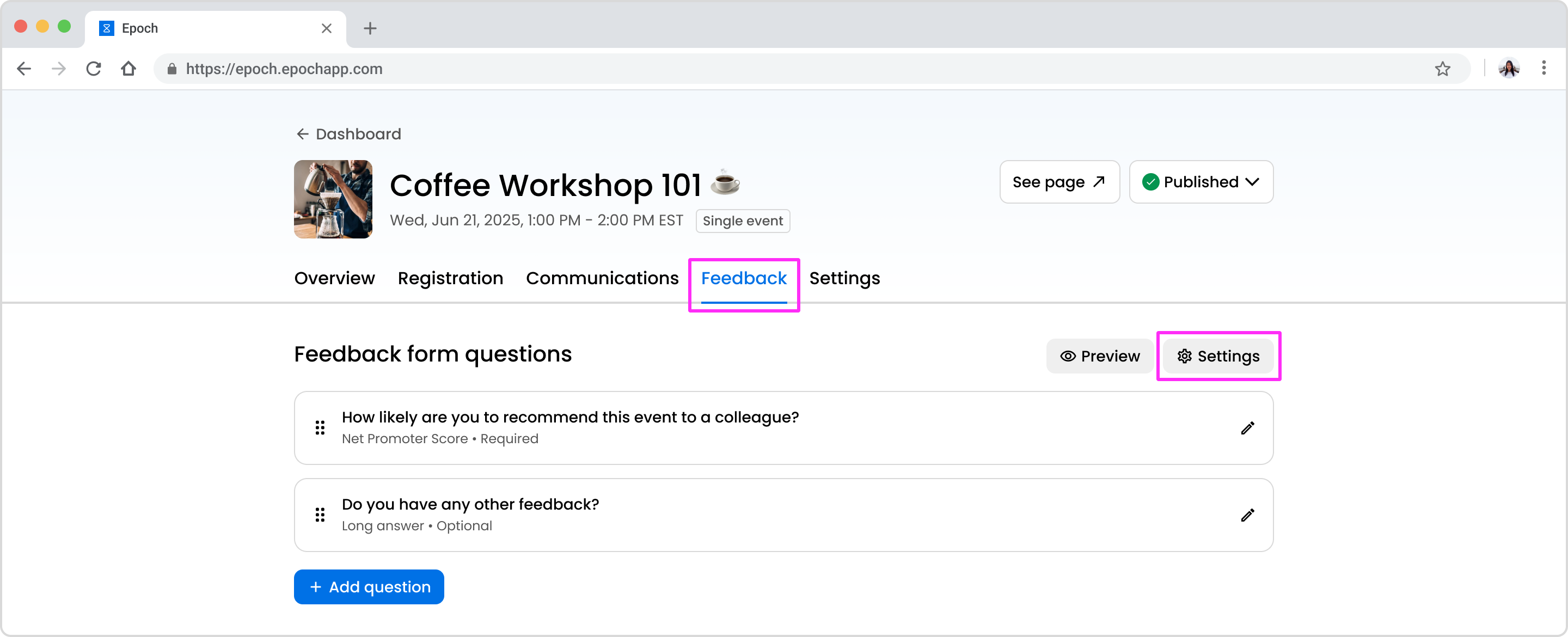The height and width of the screenshot is (637, 1568).
Task: Grab drag handle of Long answer question
Action: (x=320, y=515)
